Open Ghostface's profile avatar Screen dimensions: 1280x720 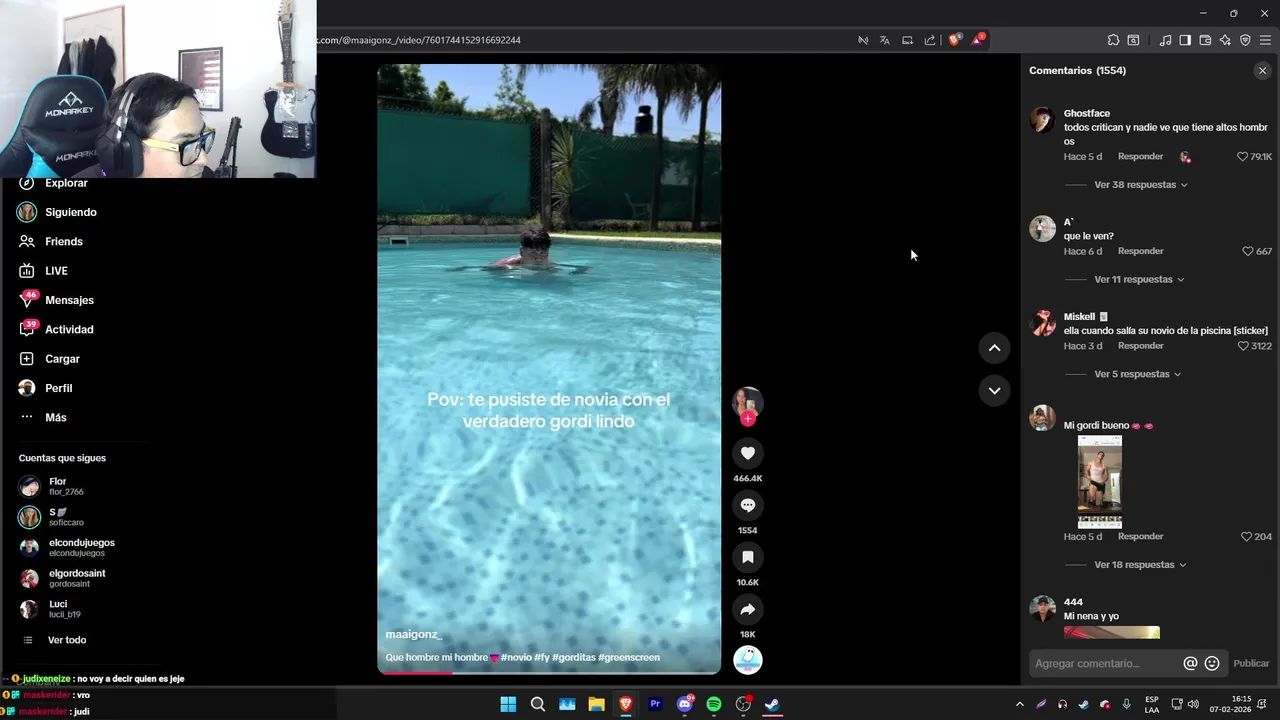click(x=1042, y=120)
